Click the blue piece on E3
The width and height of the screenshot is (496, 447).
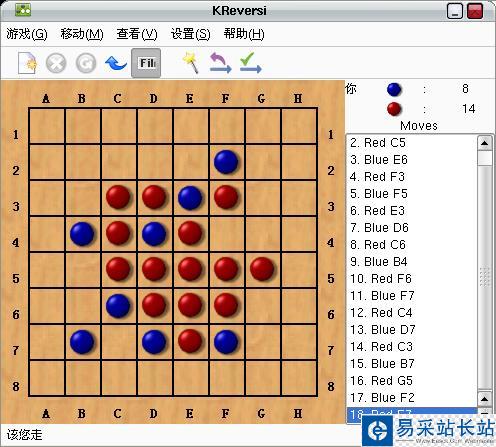coord(190,198)
